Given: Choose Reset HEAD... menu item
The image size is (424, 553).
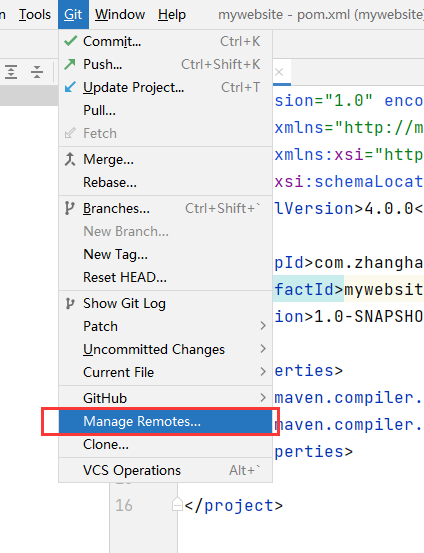Looking at the screenshot, I should [165, 277].
